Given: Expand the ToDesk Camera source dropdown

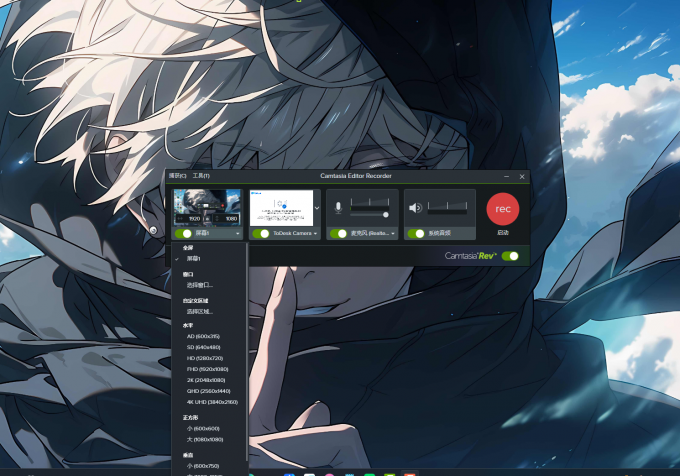Looking at the screenshot, I should [315, 234].
